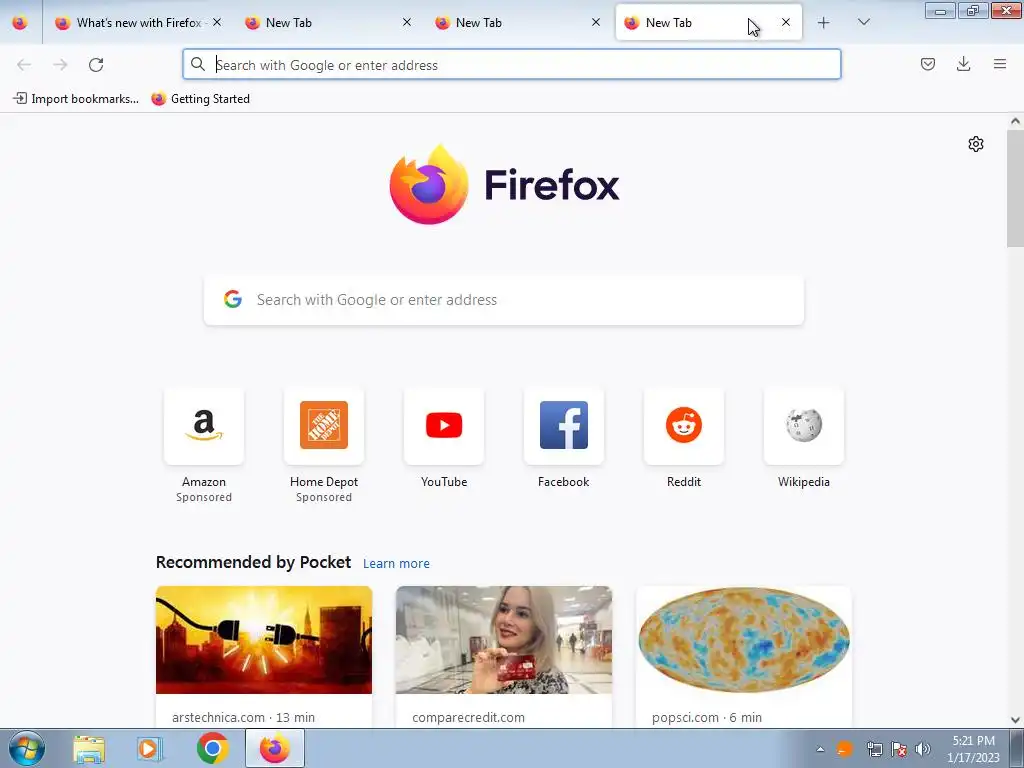Expand the list all tabs chevron

pyautogui.click(x=863, y=22)
